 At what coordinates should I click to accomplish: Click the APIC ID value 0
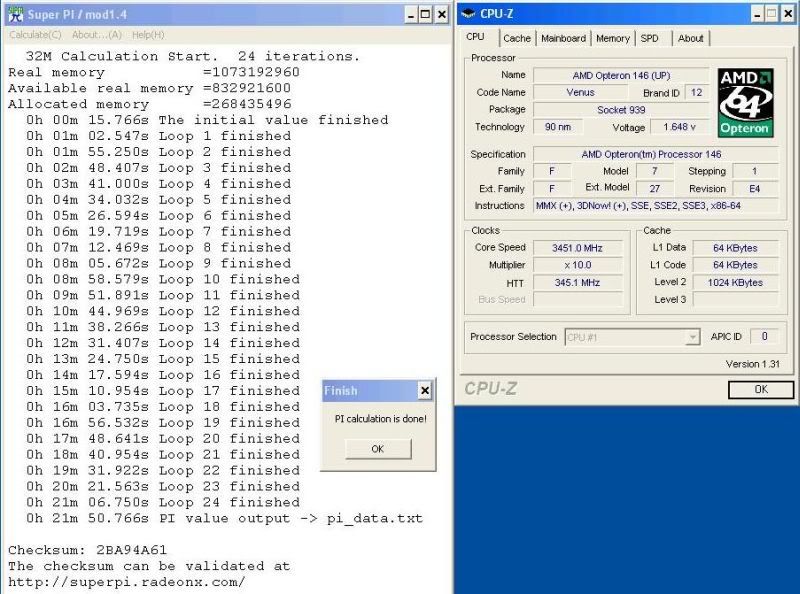point(764,336)
